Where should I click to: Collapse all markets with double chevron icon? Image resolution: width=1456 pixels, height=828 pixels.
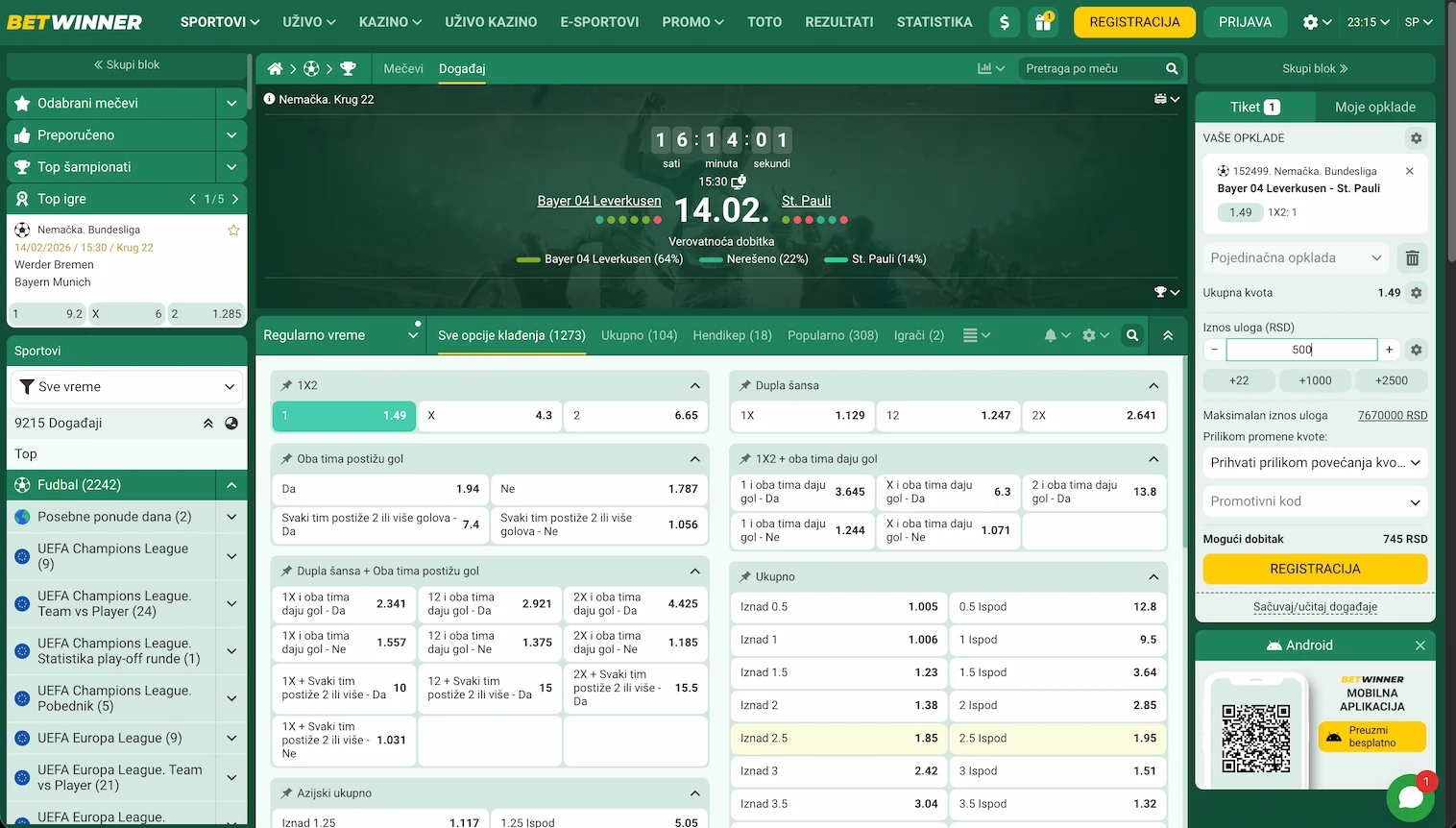tap(1168, 335)
